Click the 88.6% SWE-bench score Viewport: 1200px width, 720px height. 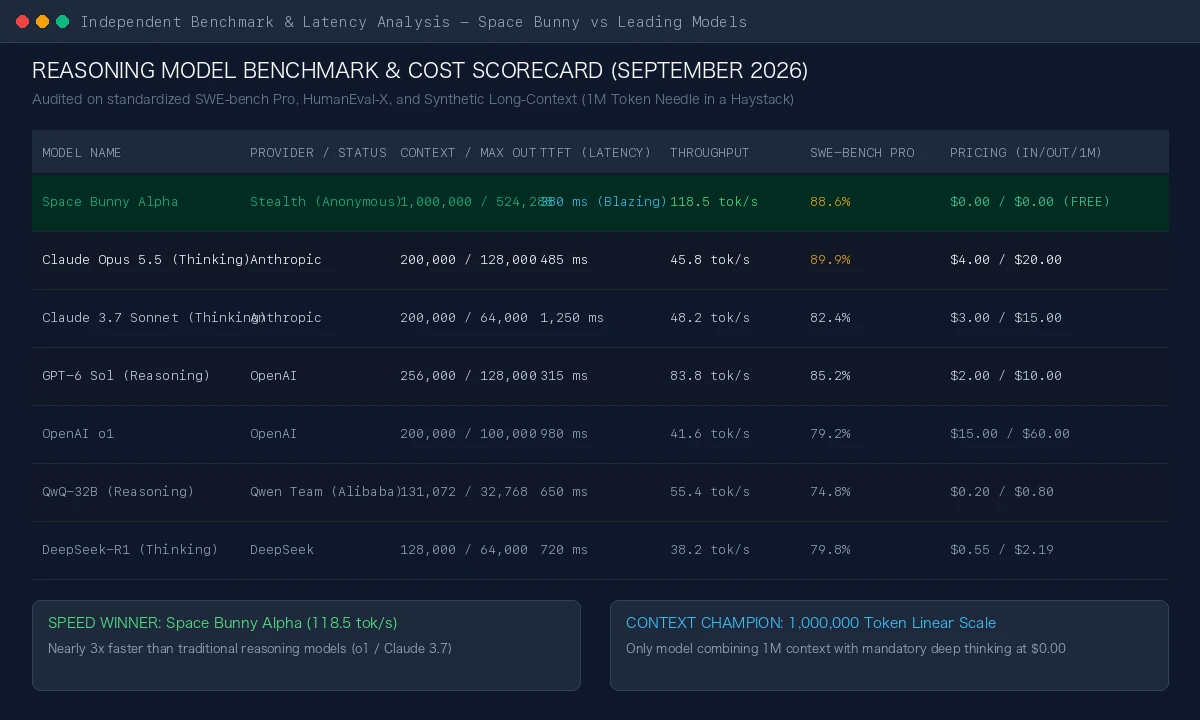pos(830,202)
